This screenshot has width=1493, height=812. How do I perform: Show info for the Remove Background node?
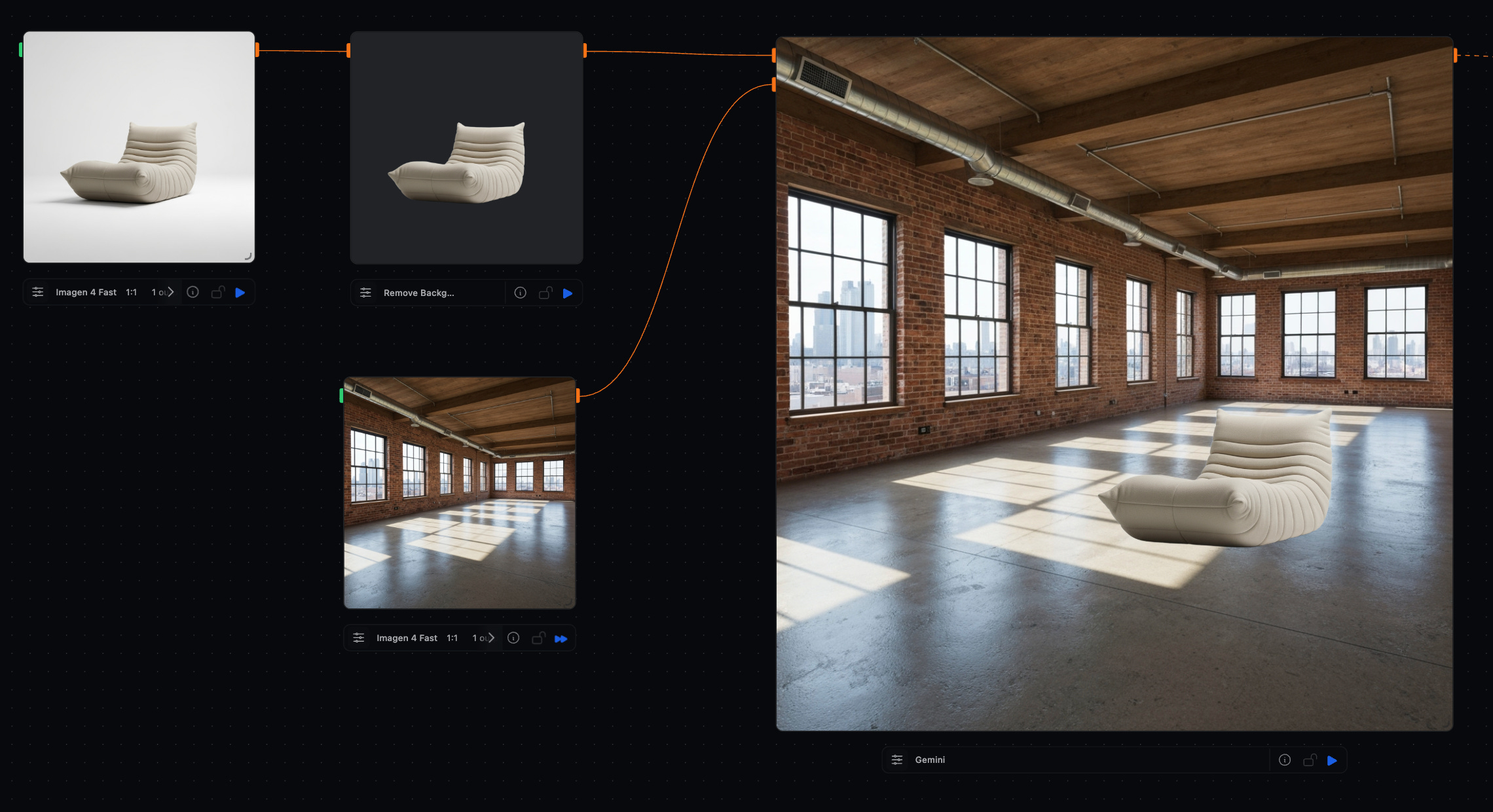pos(520,293)
